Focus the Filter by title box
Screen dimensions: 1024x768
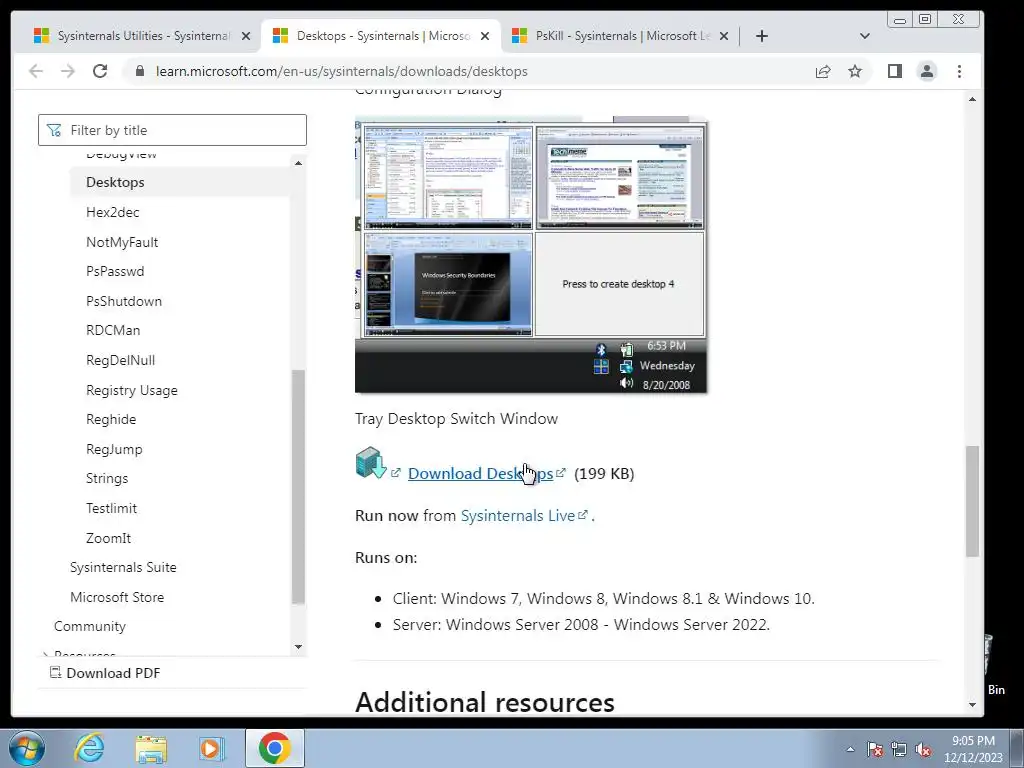[x=172, y=130]
